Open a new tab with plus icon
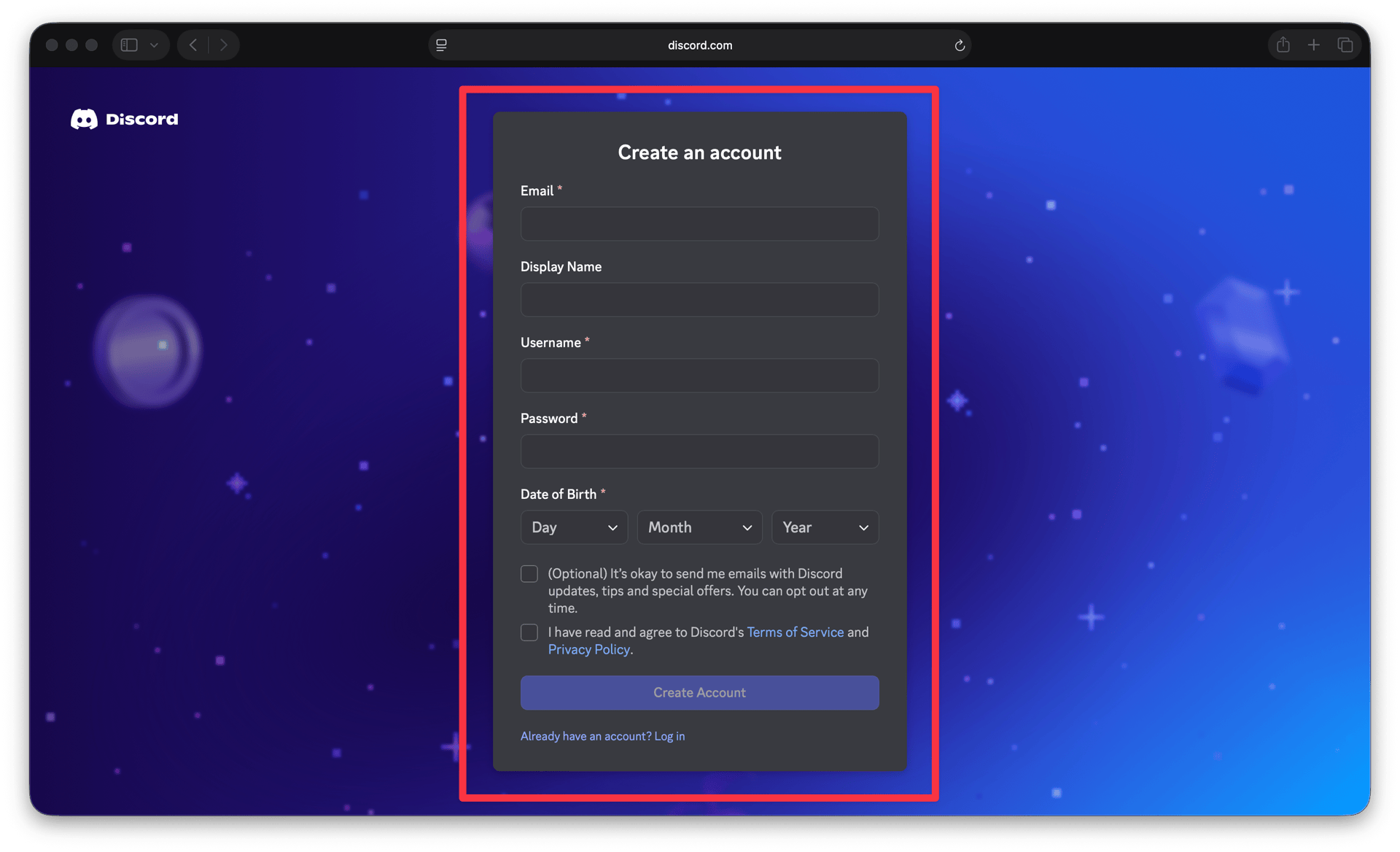1400x852 pixels. 1313,45
